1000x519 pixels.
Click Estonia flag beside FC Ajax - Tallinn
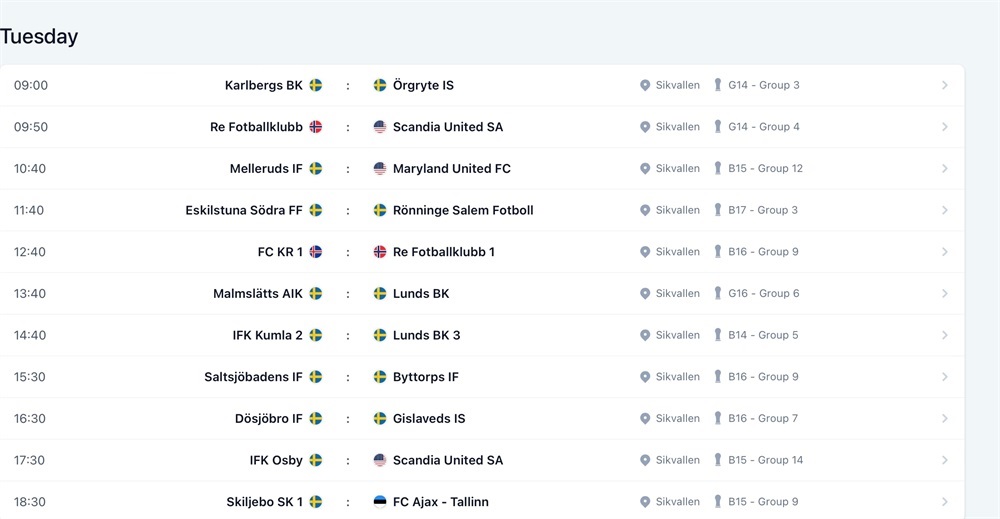tap(380, 502)
